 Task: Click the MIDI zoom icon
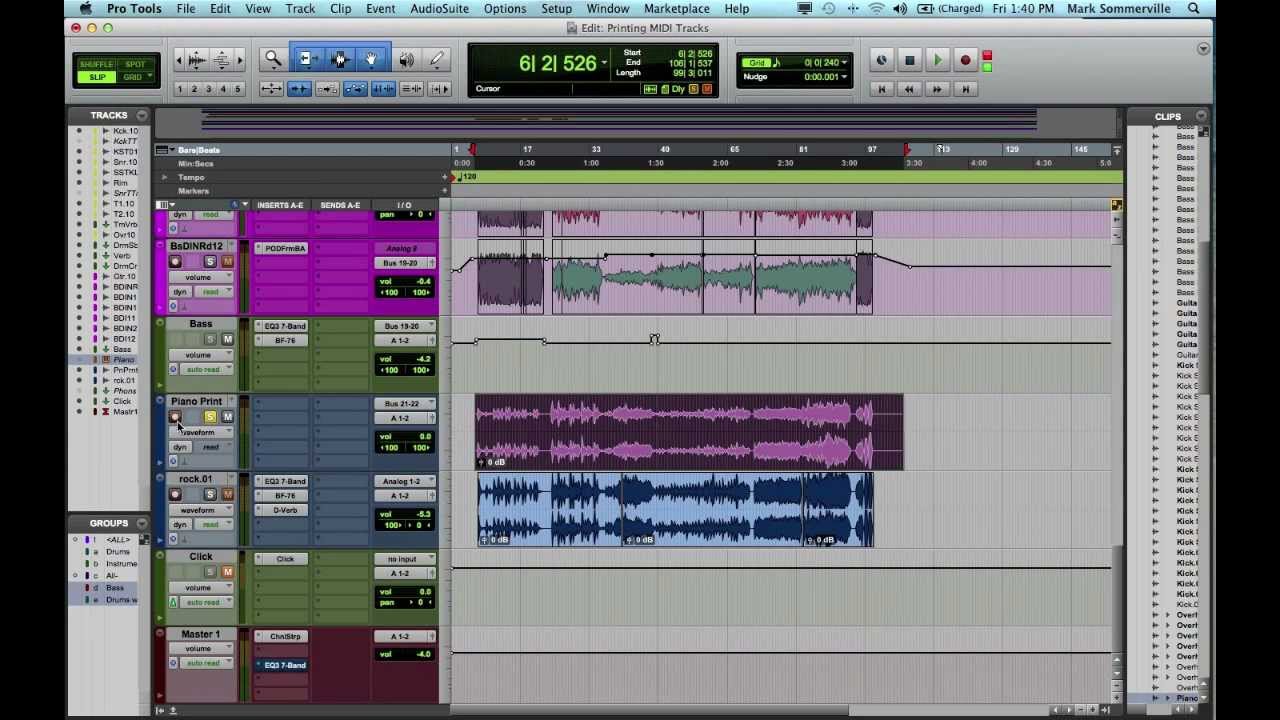[x=222, y=61]
